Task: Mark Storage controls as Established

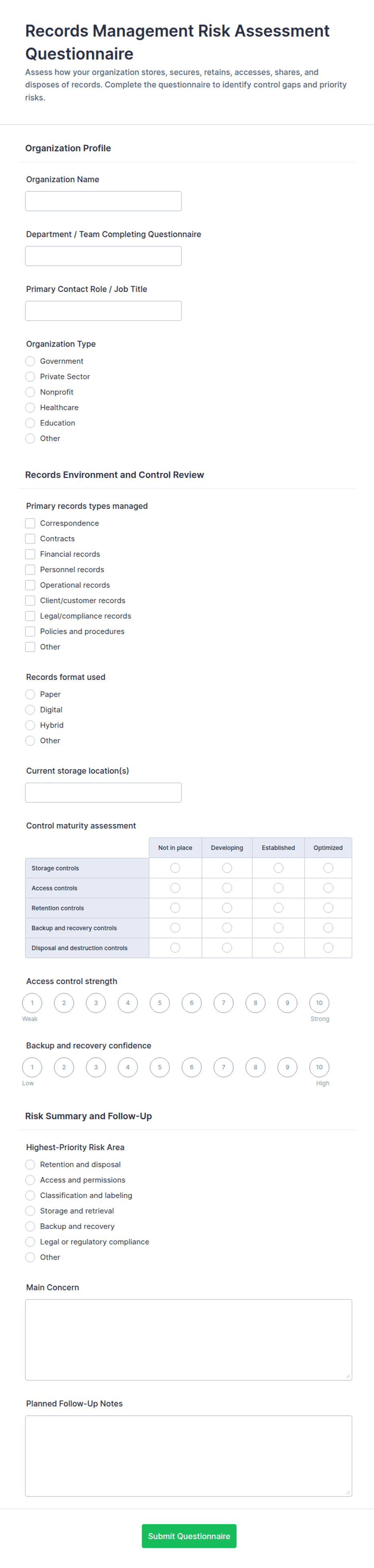Action: tap(278, 868)
